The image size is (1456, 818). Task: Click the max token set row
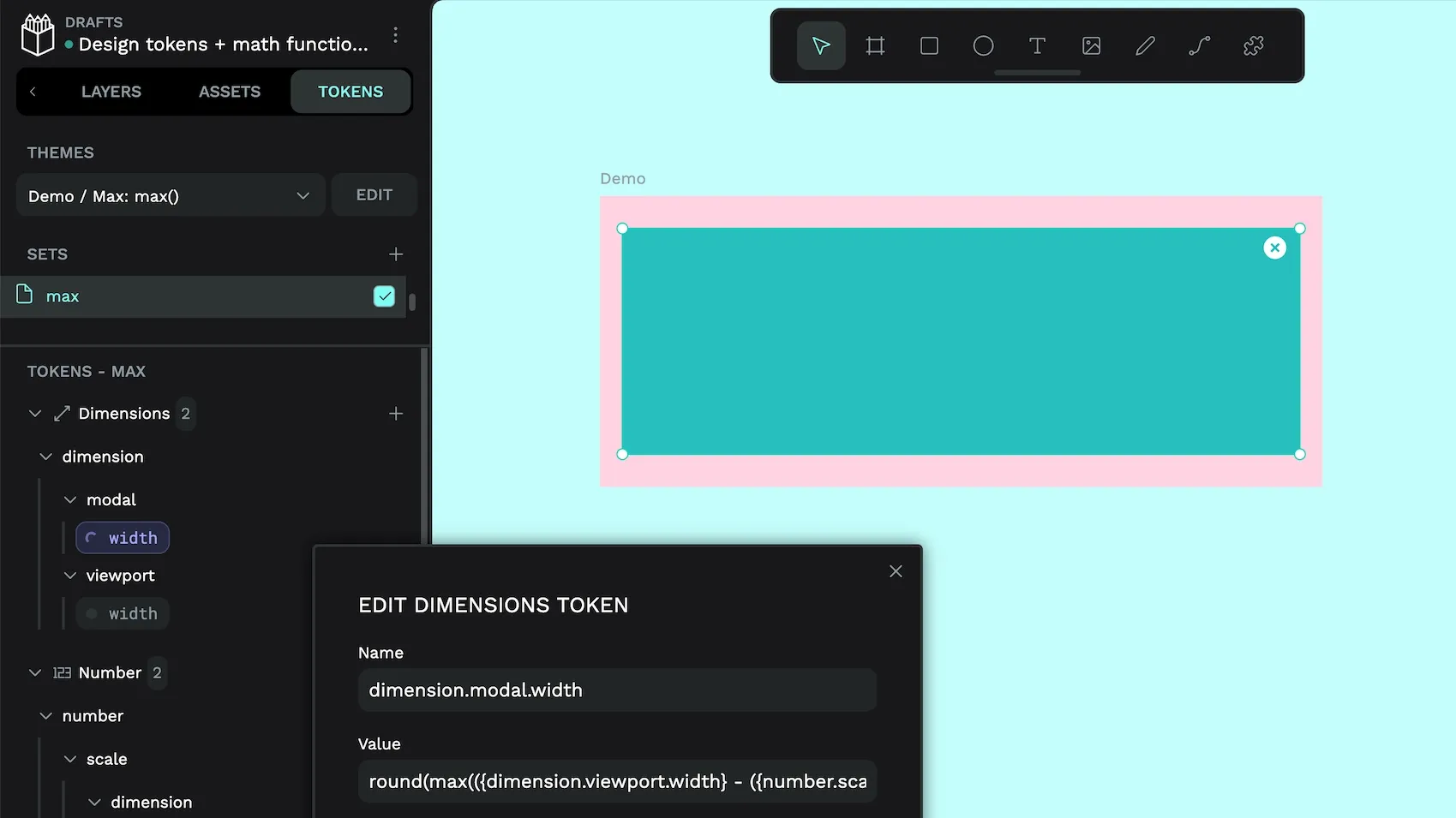click(x=203, y=296)
